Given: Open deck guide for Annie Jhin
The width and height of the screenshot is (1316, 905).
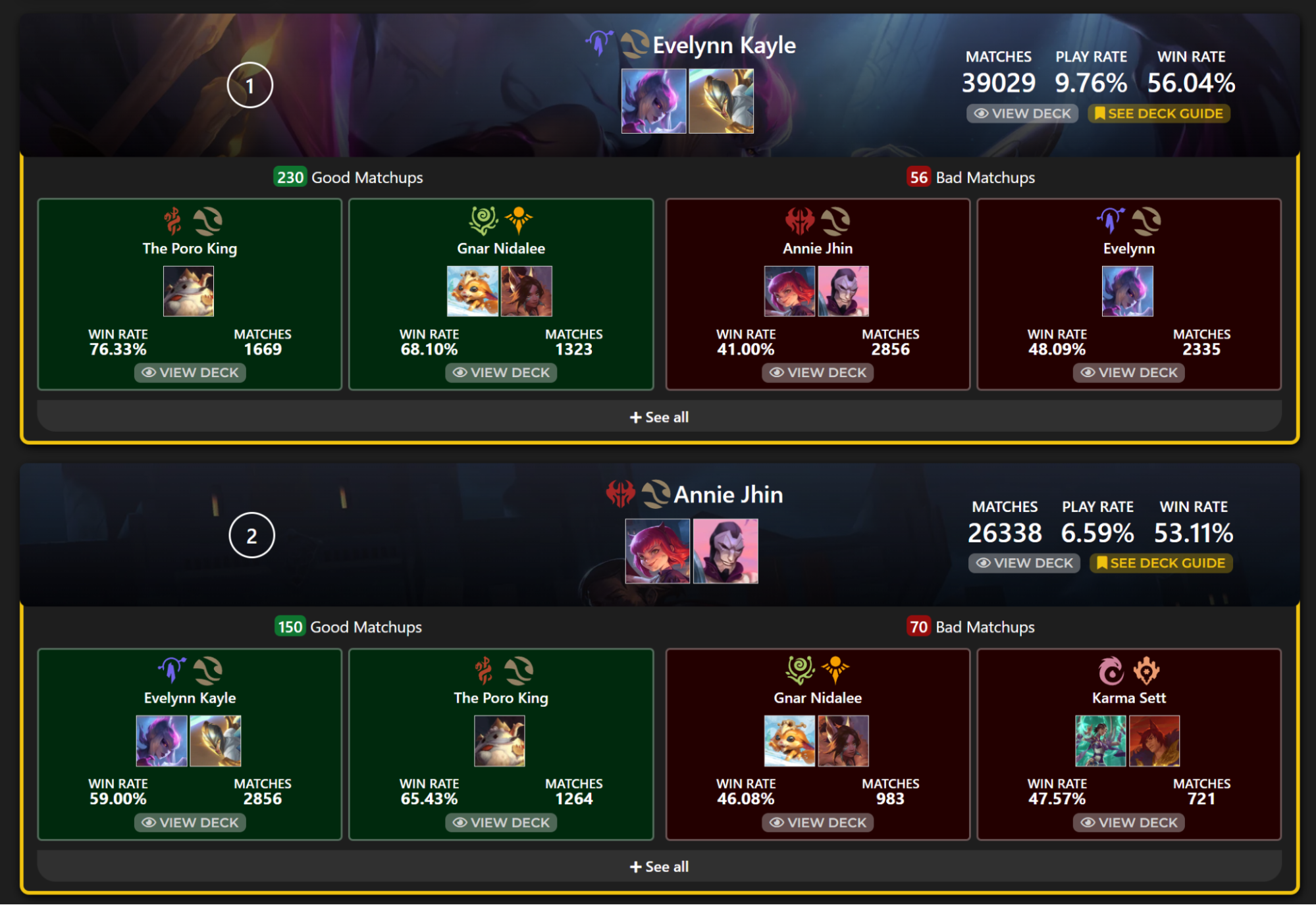Looking at the screenshot, I should click(1161, 563).
